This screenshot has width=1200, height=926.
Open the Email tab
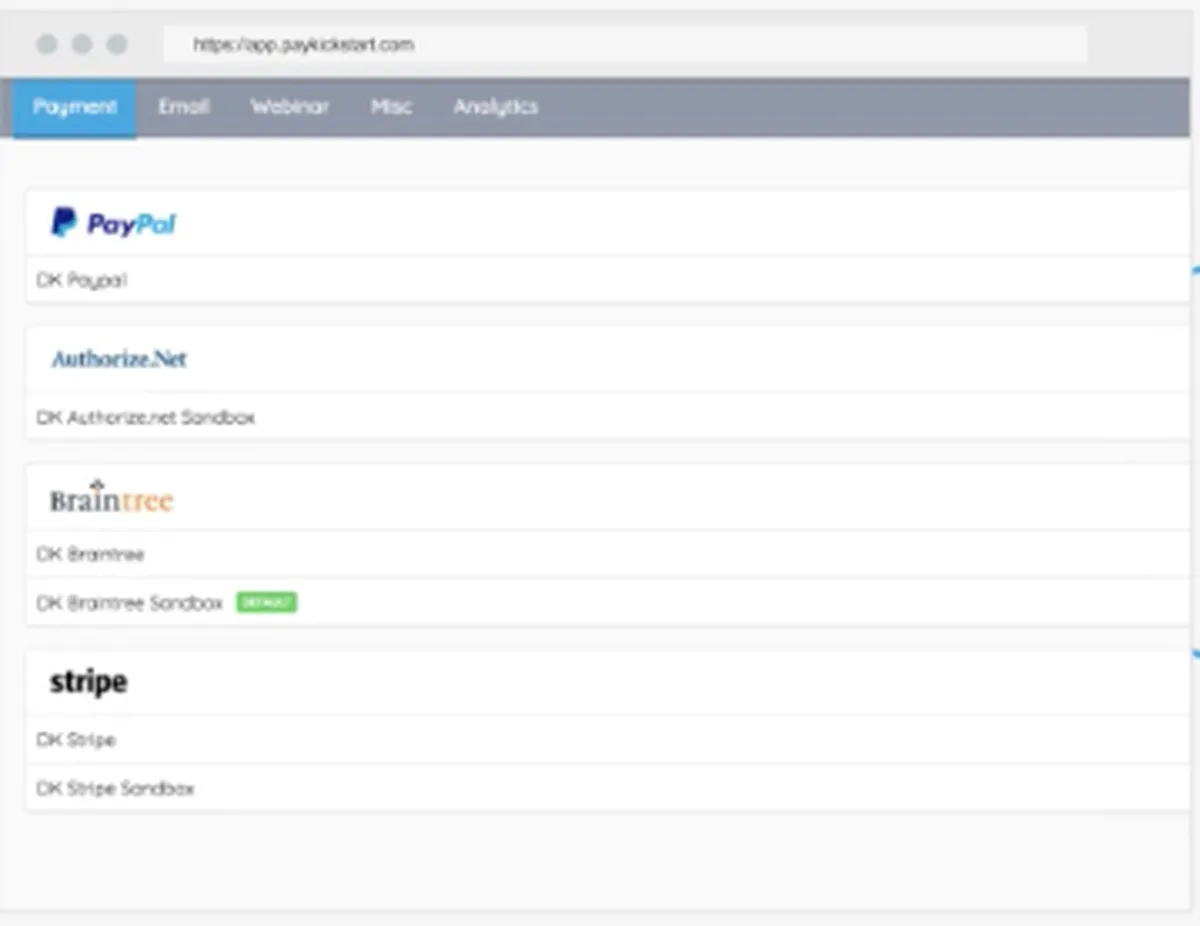coord(184,107)
